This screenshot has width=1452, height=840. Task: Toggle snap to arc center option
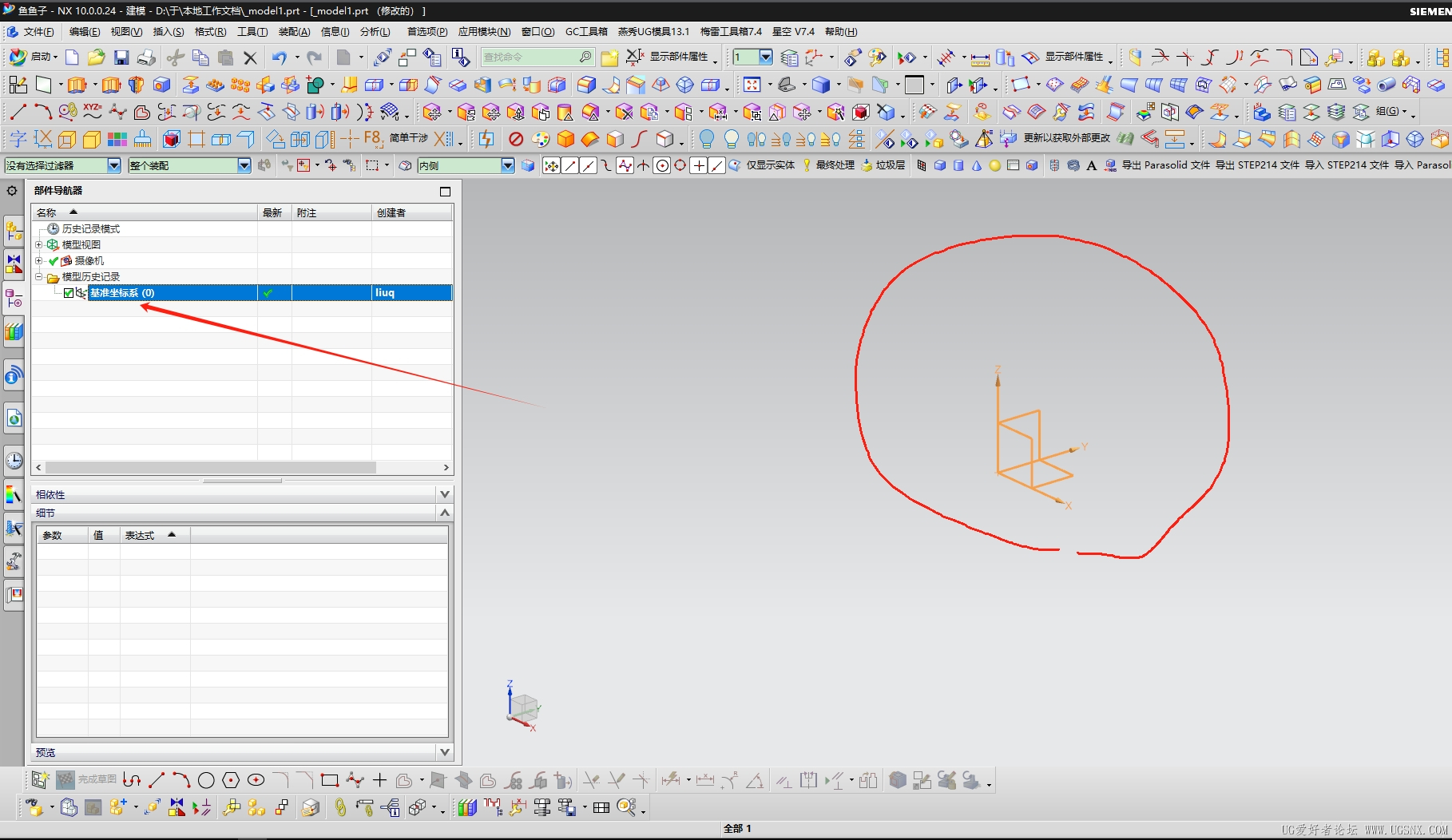point(662,165)
